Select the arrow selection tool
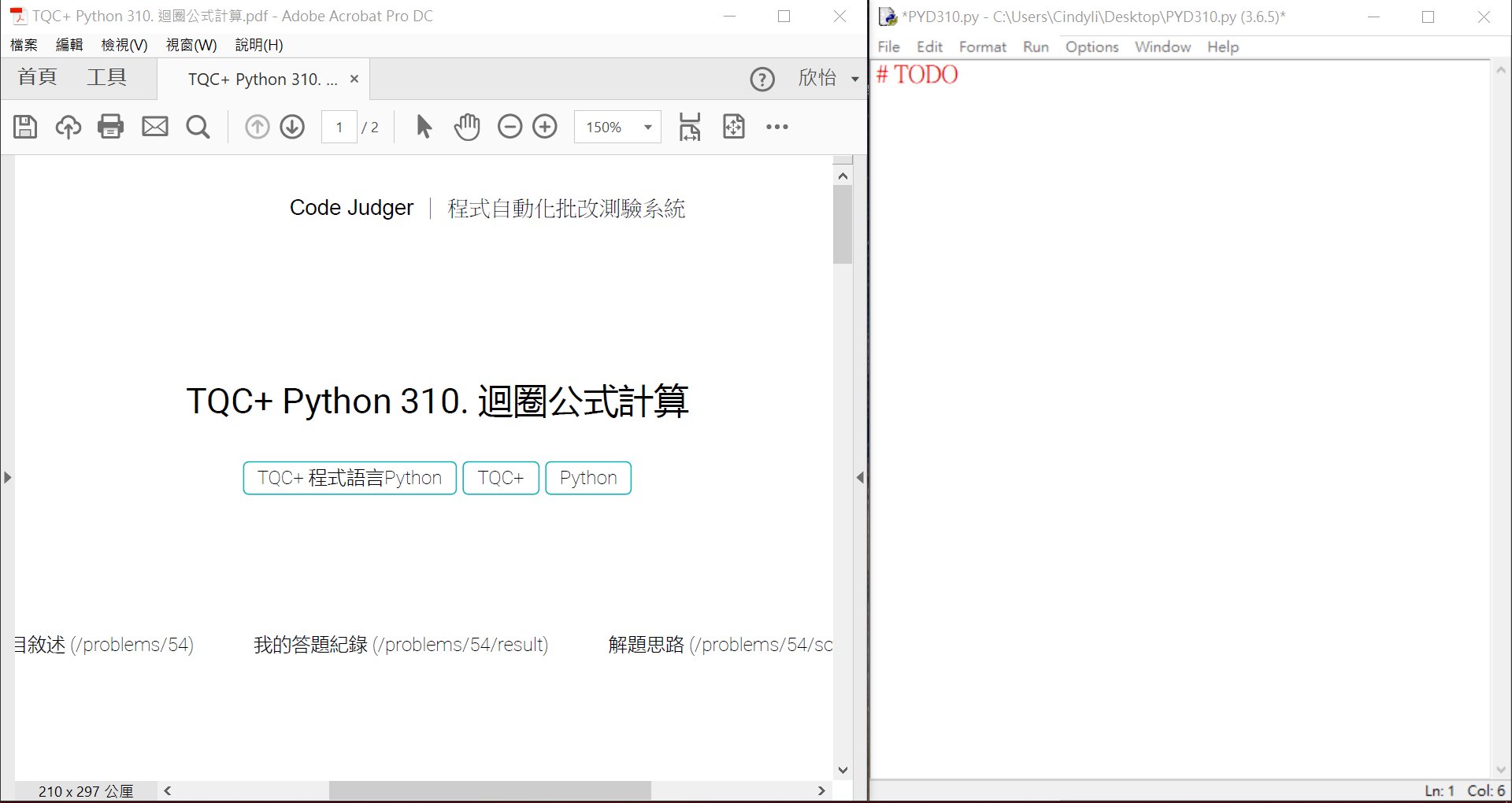The image size is (1512, 803). 424,127
